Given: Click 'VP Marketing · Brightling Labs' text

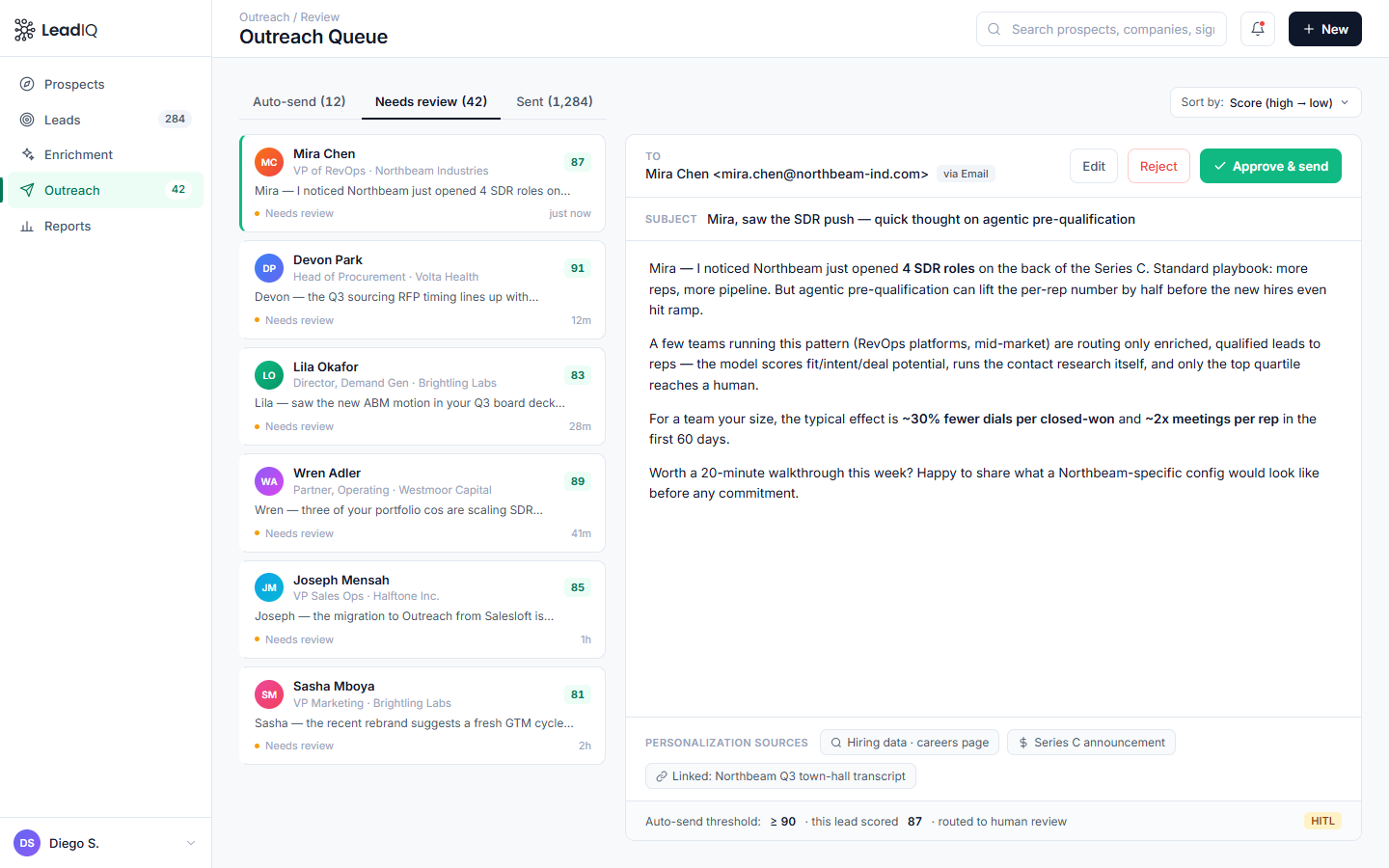Looking at the screenshot, I should coord(372,703).
